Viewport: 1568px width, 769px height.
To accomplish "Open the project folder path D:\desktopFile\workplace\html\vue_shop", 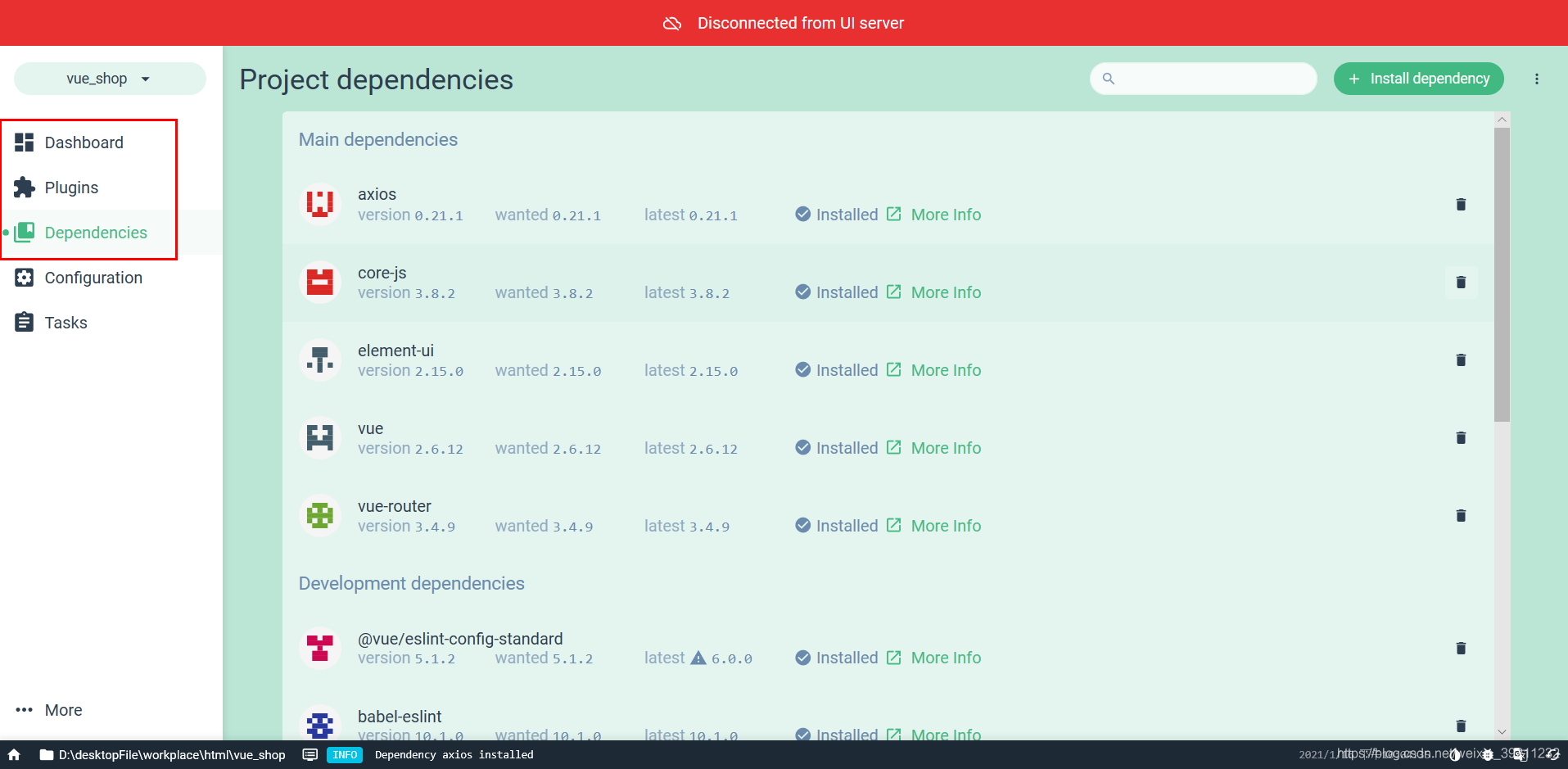I will [162, 755].
